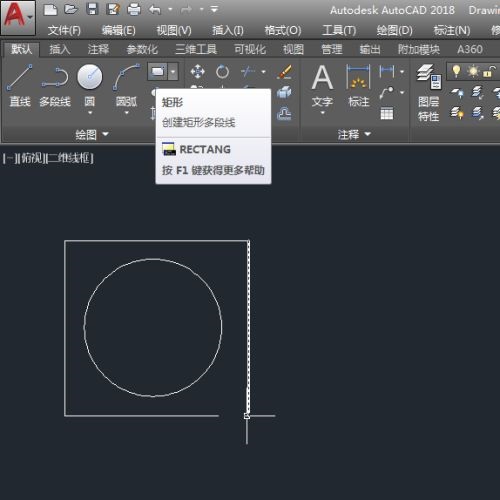Switch to the A360 ribbon tab
Viewport: 500px width, 500px height.
[x=470, y=49]
